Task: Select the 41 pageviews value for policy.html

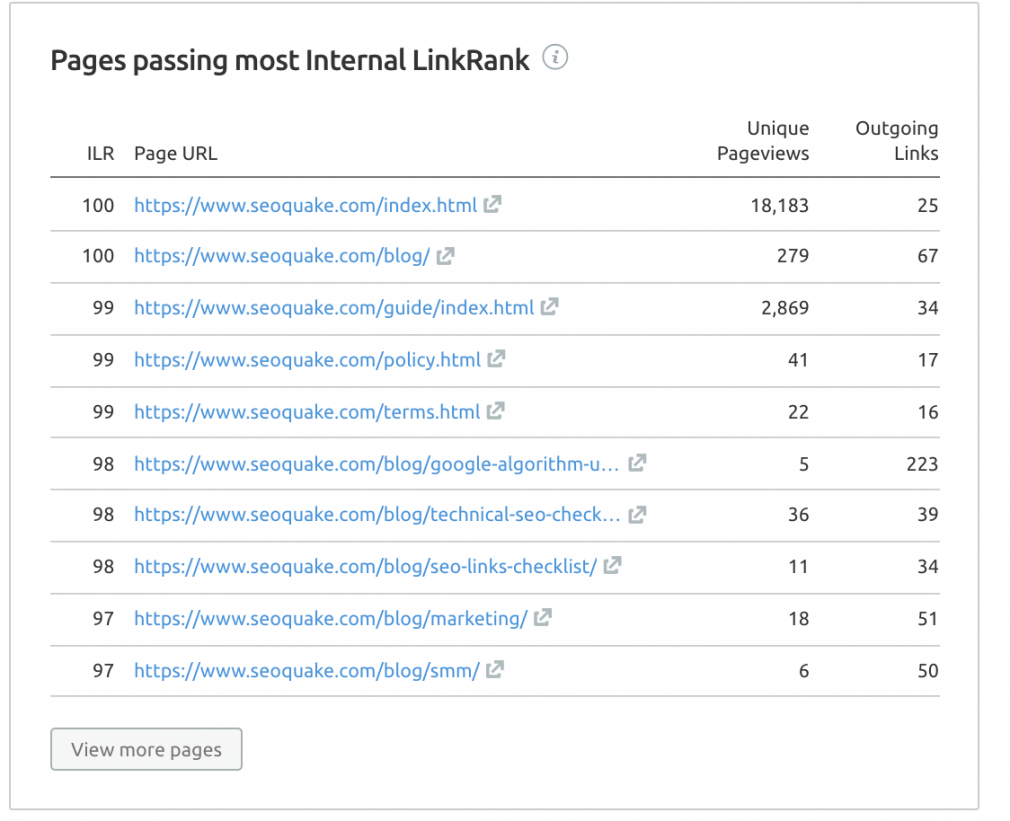Action: (798, 360)
